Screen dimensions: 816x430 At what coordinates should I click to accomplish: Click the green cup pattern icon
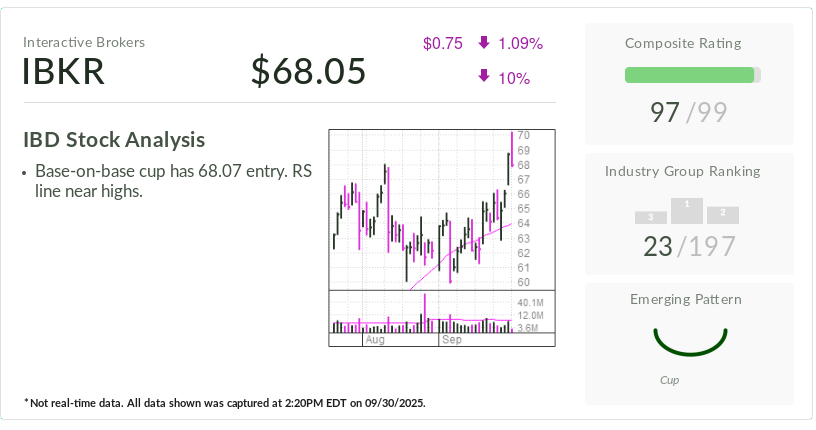click(688, 341)
